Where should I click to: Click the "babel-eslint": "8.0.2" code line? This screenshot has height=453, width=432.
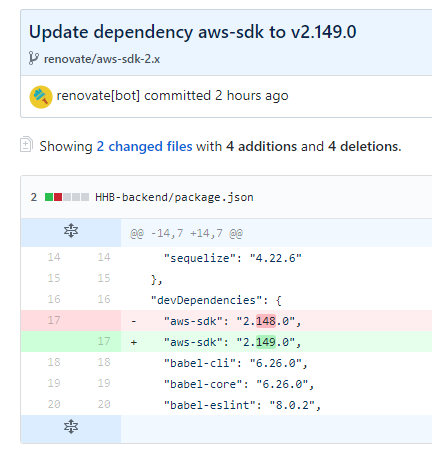[242, 405]
